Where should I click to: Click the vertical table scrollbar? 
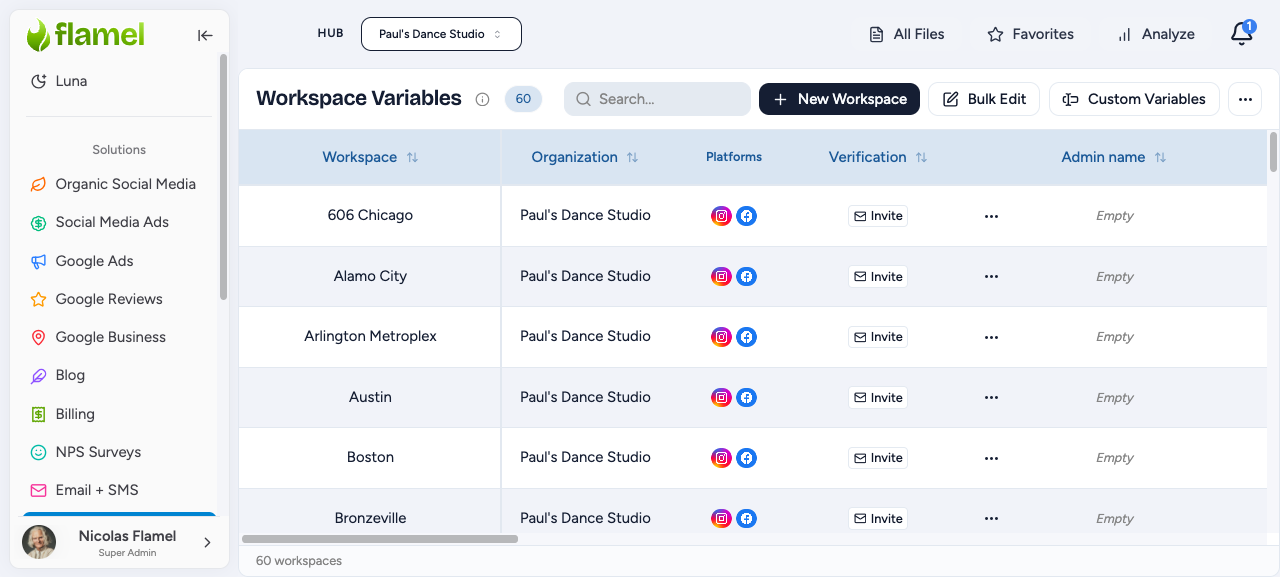[1273, 151]
